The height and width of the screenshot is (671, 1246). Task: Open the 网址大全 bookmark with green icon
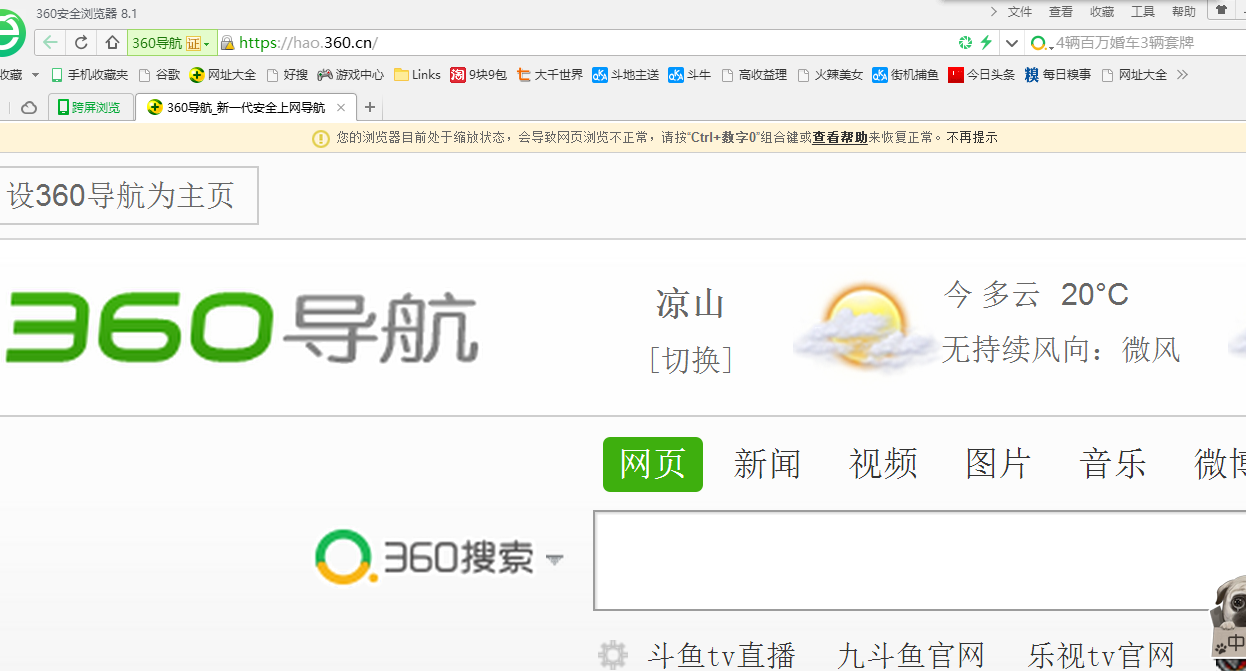click(223, 75)
